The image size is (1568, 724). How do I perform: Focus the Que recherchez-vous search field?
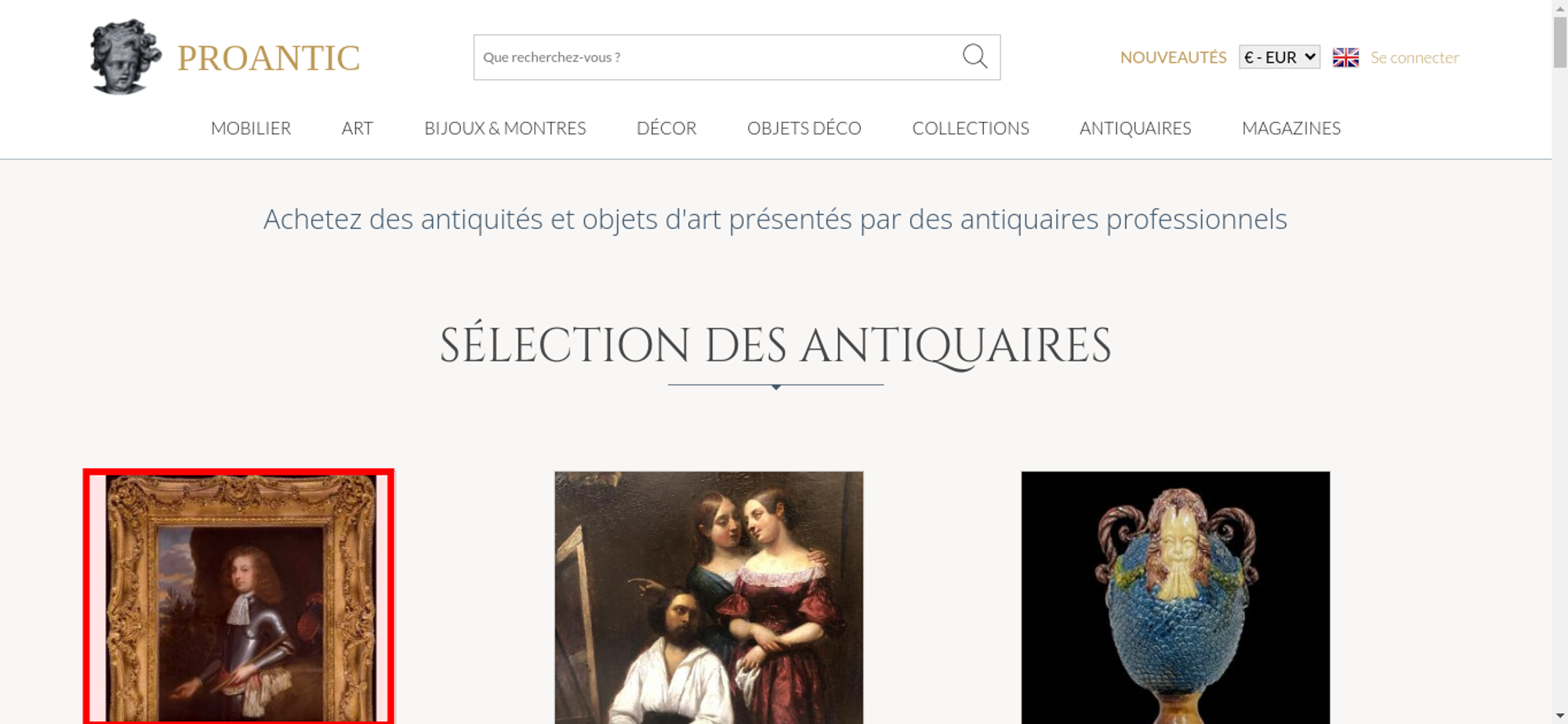pyautogui.click(x=717, y=57)
